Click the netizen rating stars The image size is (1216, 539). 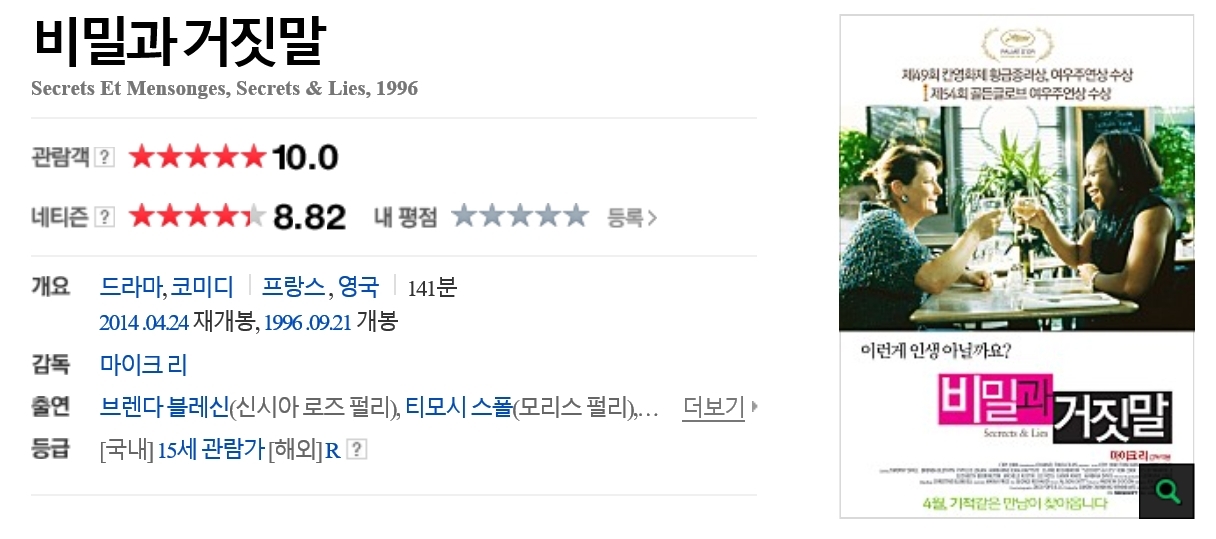coord(197,216)
